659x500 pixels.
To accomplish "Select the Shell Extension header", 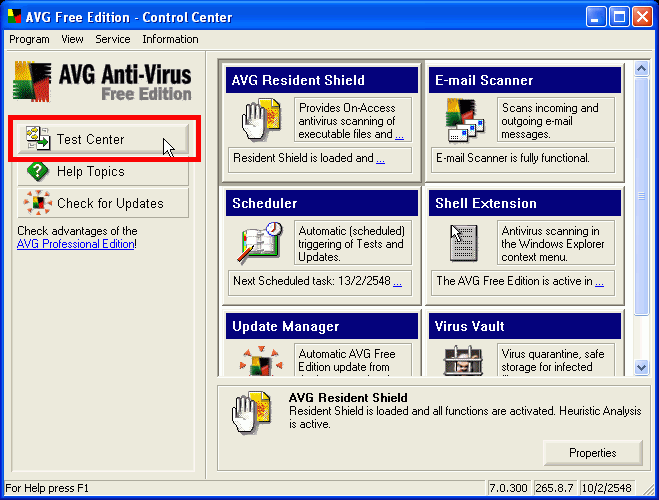I will [525, 203].
